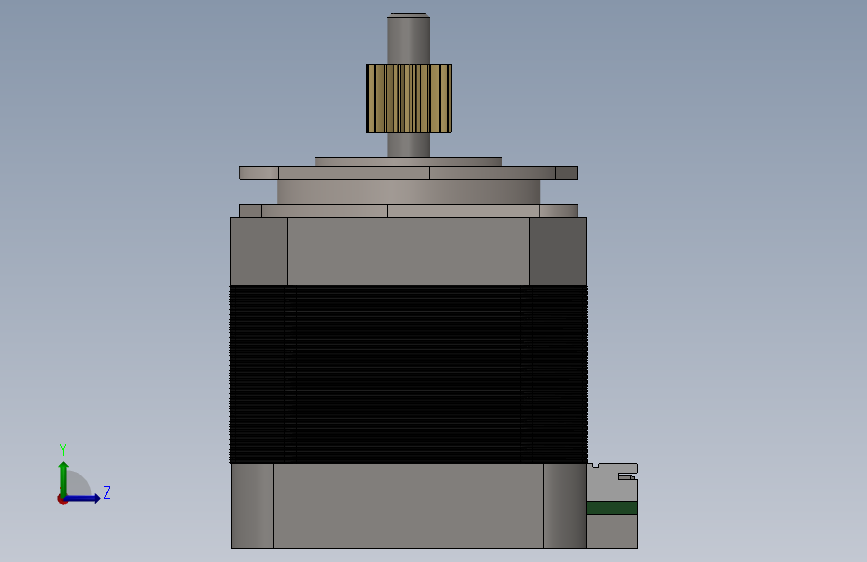Image resolution: width=867 pixels, height=562 pixels.
Task: Click the motor shaft above the brass pulley
Action: click(409, 39)
